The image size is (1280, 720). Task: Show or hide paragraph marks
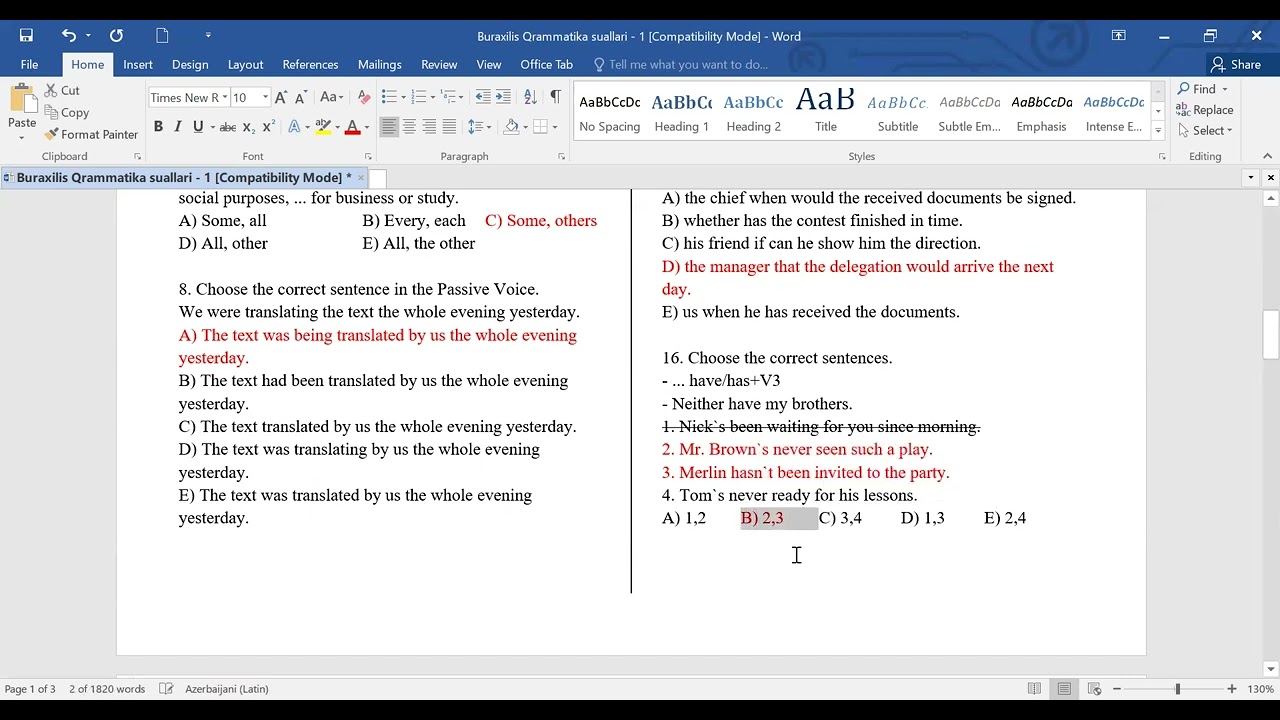[x=555, y=97]
